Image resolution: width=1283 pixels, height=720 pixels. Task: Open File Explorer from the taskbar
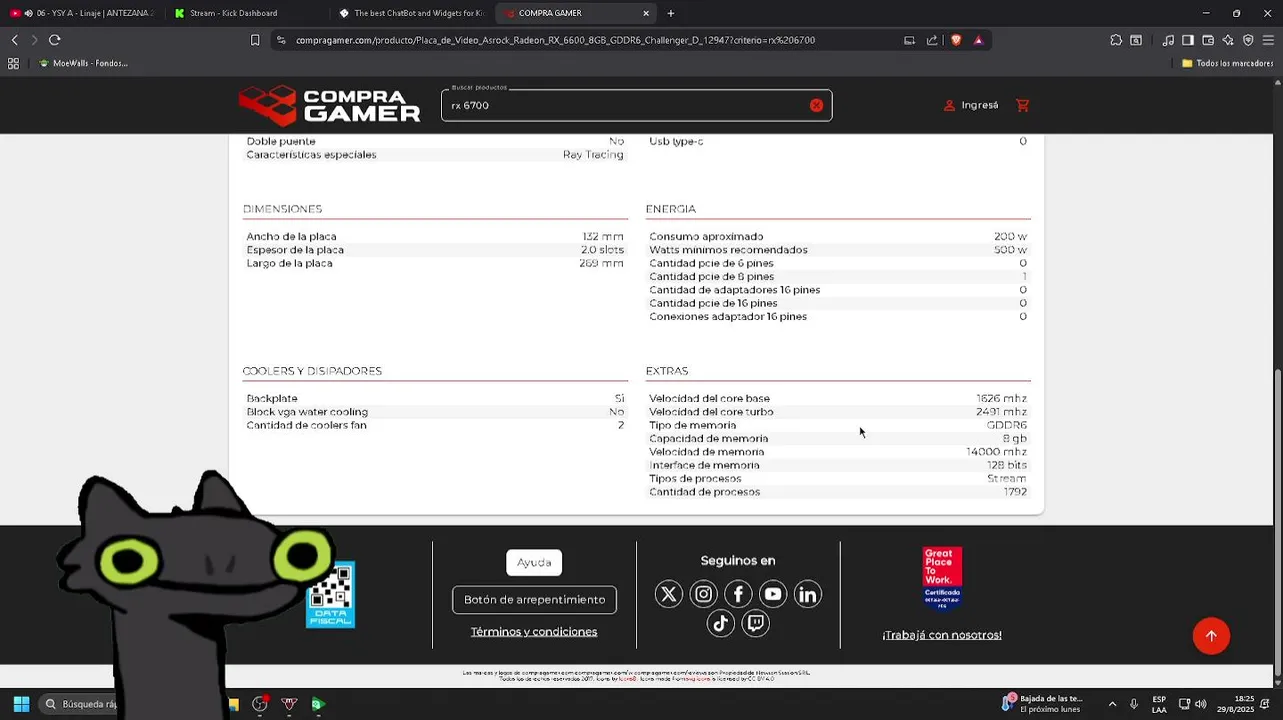pyautogui.click(x=233, y=704)
